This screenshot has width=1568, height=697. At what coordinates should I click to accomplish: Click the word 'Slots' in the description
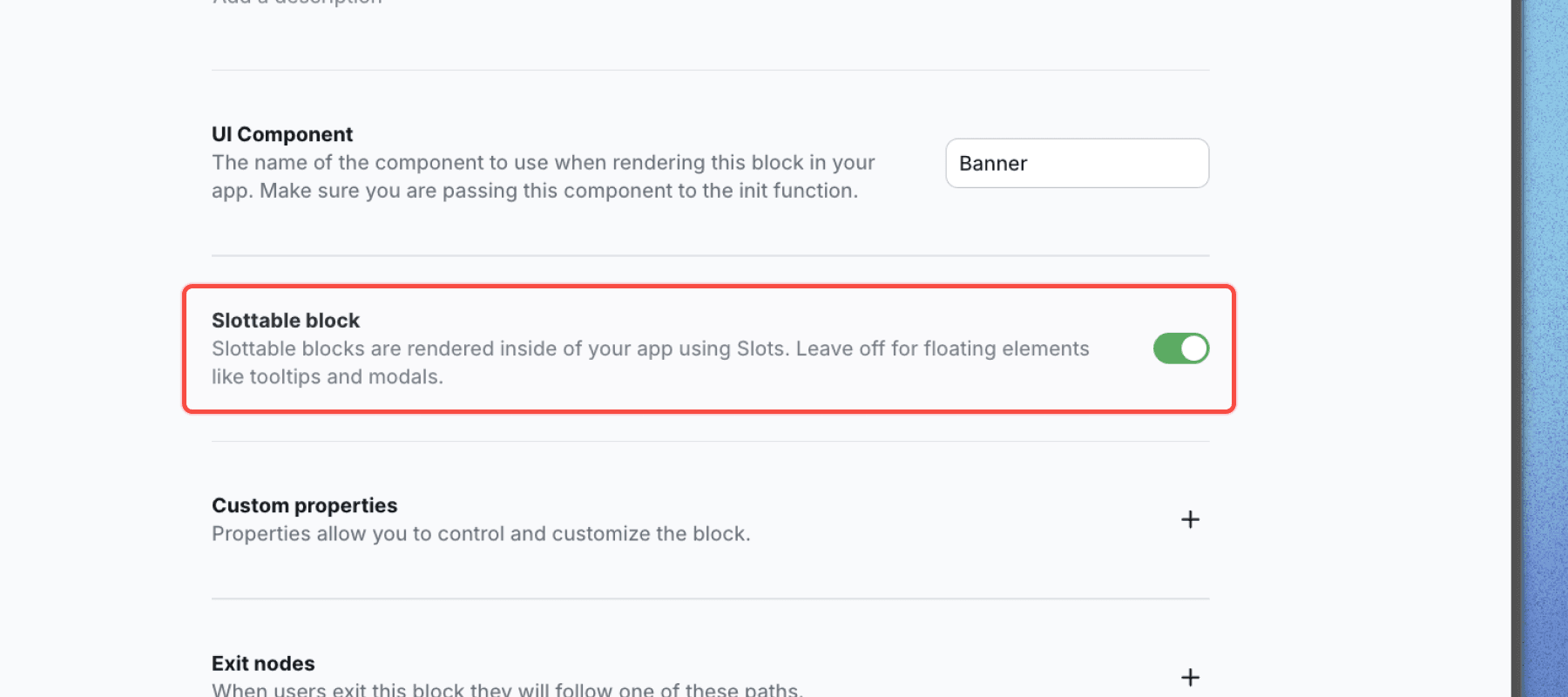tap(760, 349)
